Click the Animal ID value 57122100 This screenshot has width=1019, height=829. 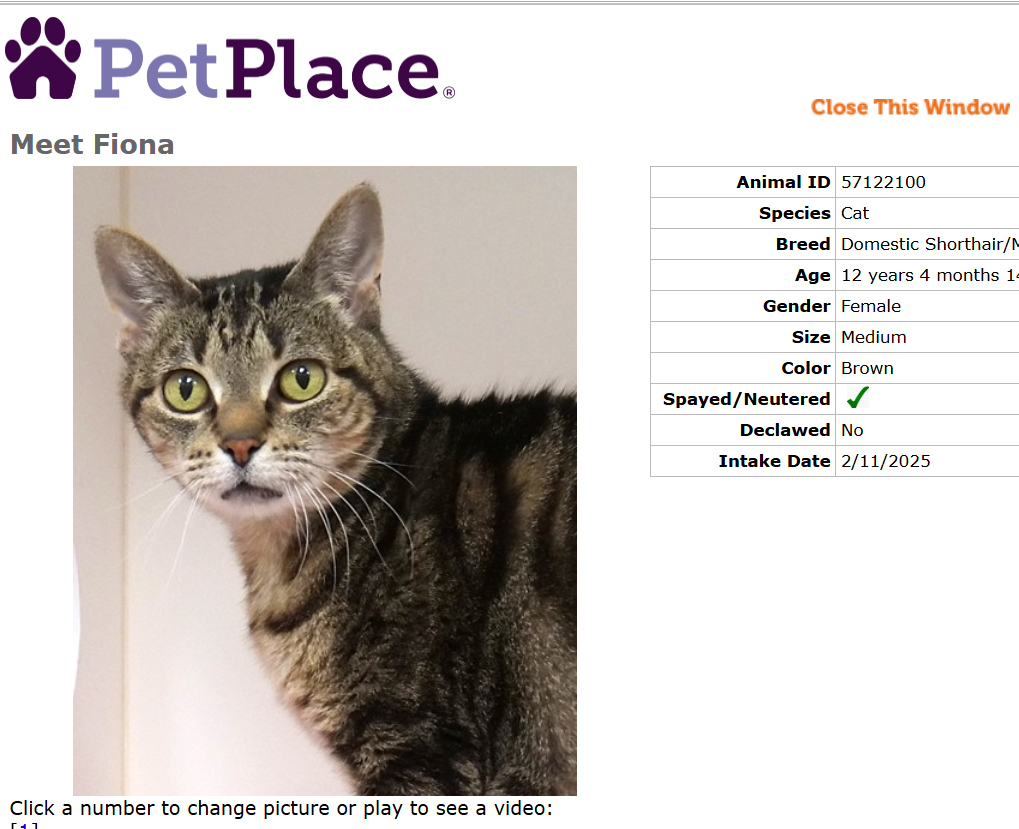coord(883,182)
